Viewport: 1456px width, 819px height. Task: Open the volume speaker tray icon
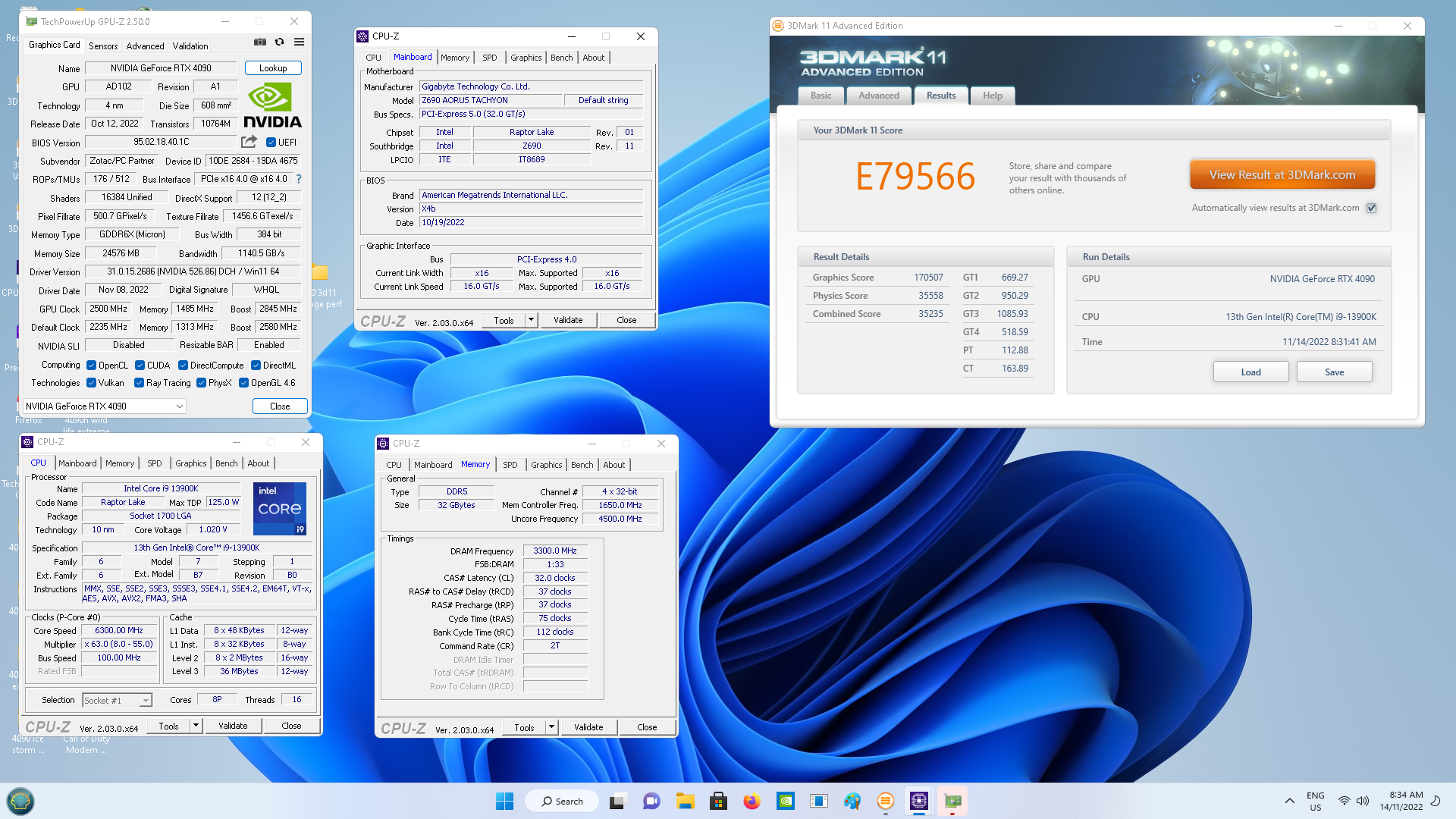1363,801
